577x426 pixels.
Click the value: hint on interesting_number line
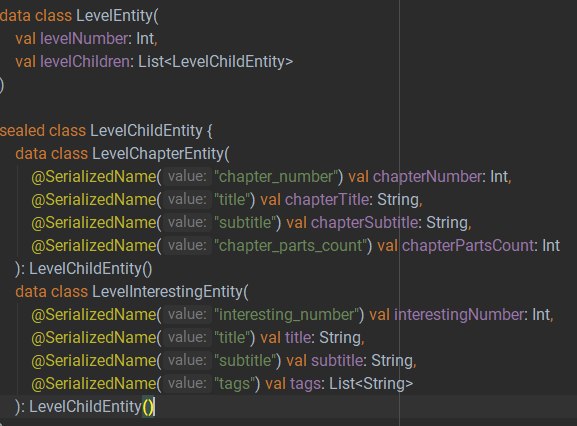click(x=187, y=315)
